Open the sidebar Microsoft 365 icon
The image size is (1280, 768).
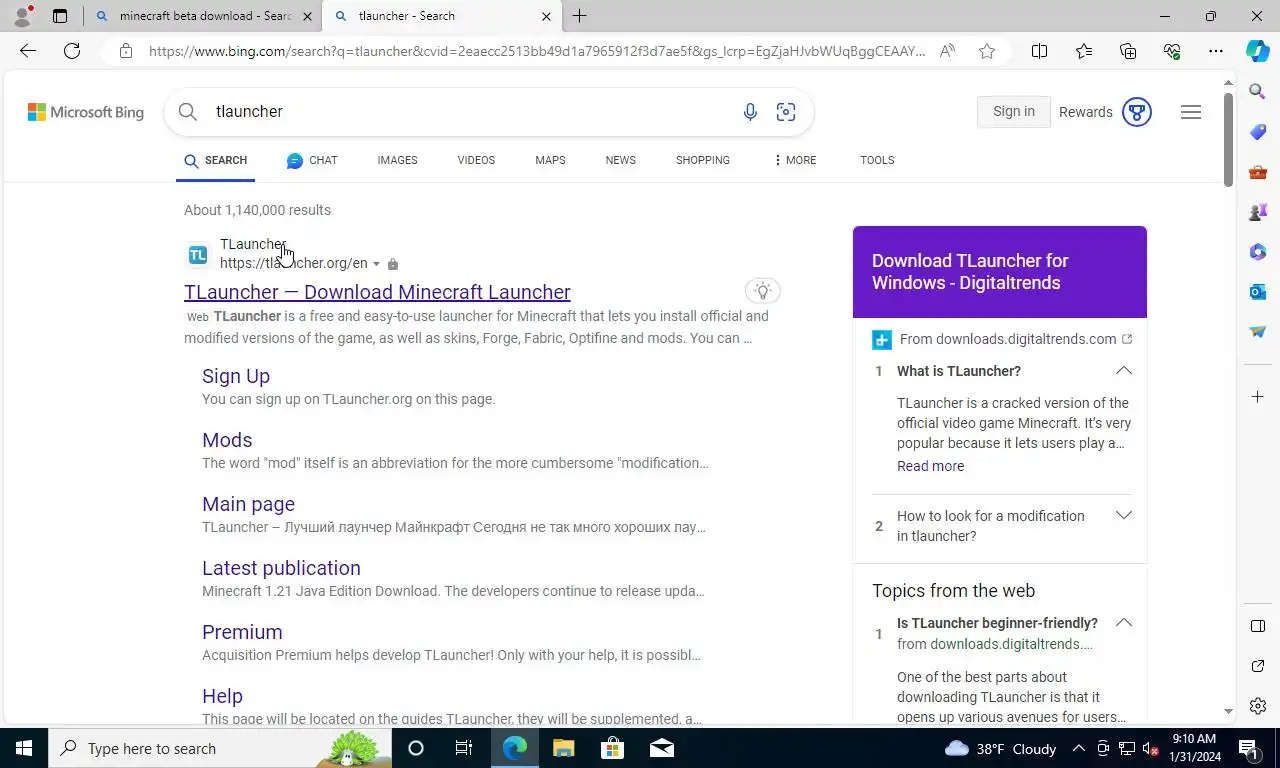(x=1258, y=252)
